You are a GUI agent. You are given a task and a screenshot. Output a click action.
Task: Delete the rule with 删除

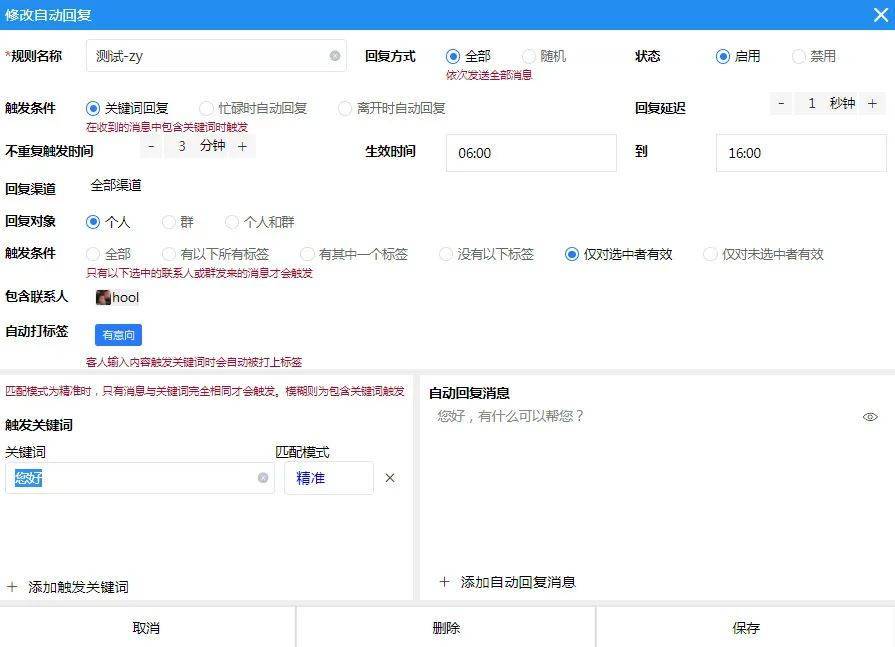pyautogui.click(x=446, y=628)
